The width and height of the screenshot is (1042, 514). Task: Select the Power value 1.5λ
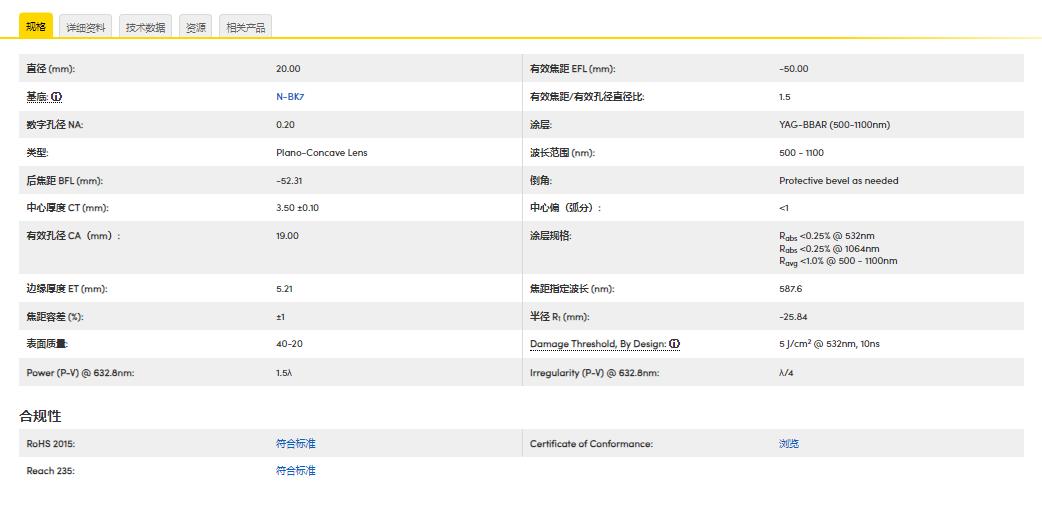pyautogui.click(x=284, y=372)
